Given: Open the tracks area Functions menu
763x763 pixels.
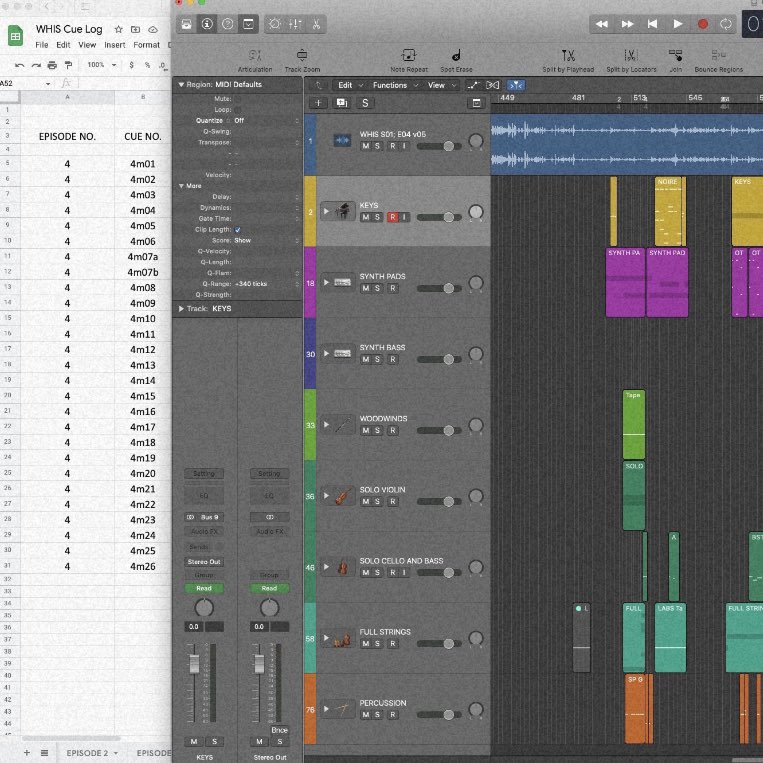Looking at the screenshot, I should (x=395, y=85).
